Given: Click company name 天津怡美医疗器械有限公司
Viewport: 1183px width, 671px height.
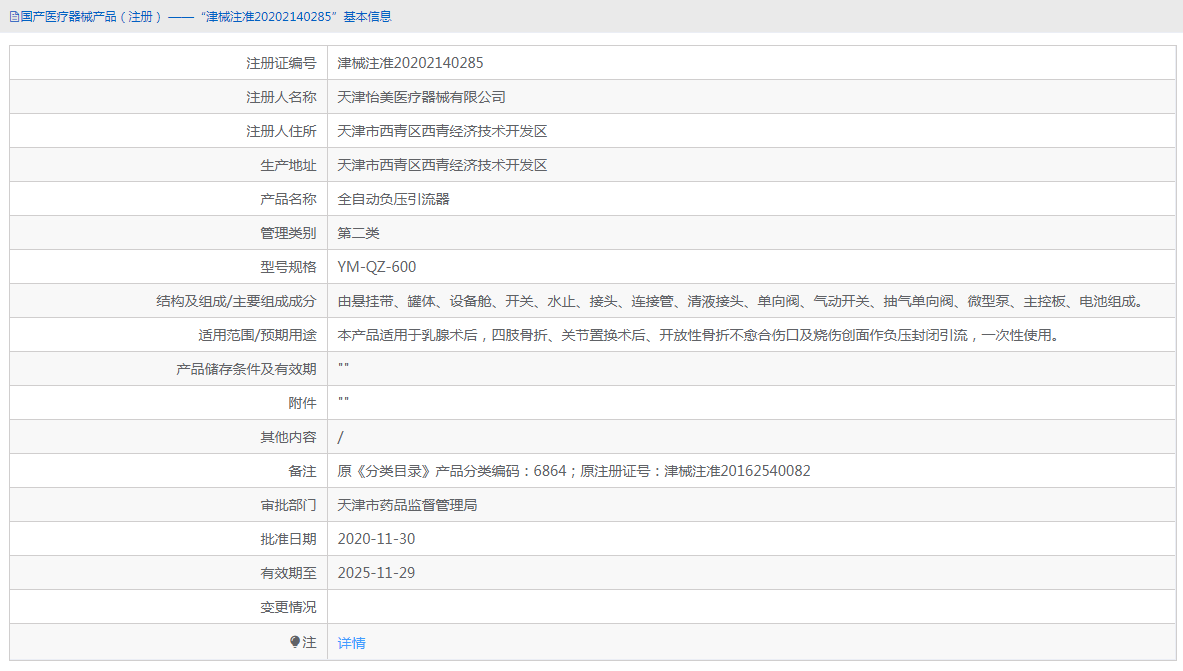Looking at the screenshot, I should [x=420, y=96].
